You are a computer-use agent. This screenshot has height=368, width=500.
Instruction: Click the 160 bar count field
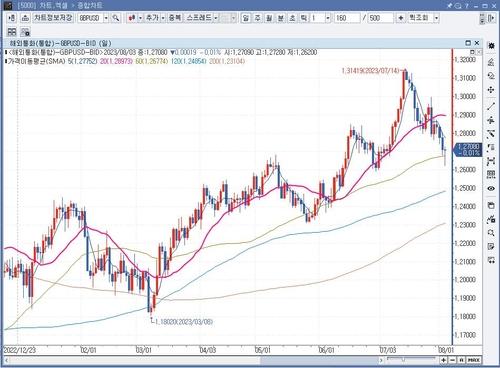point(347,18)
